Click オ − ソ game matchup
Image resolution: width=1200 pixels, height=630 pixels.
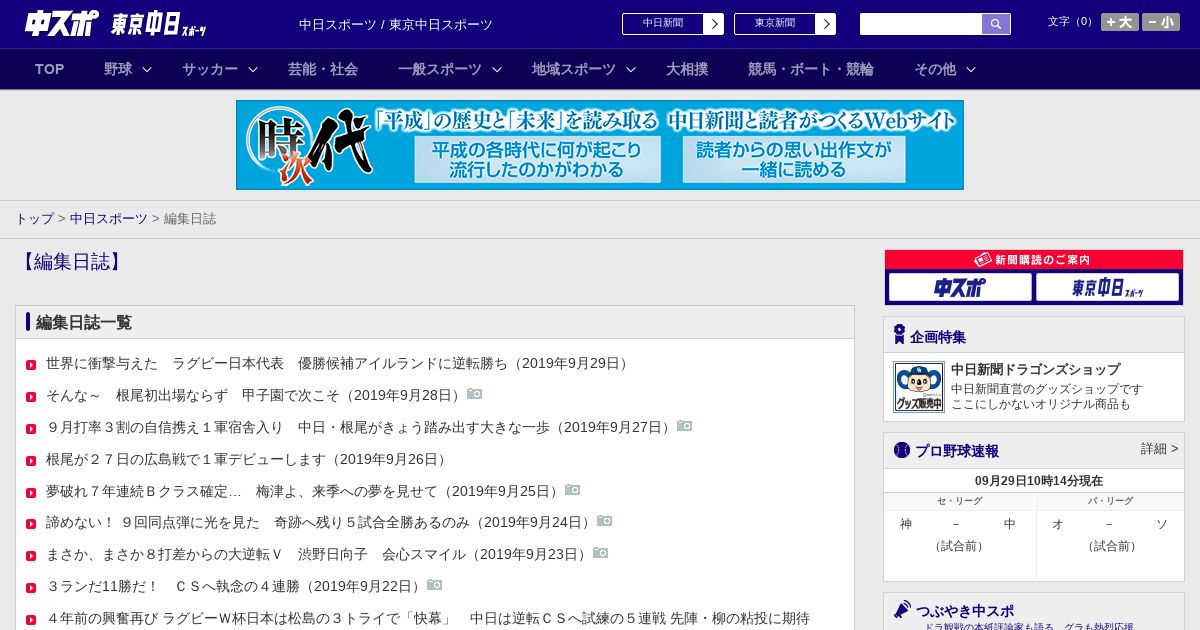coord(1109,524)
